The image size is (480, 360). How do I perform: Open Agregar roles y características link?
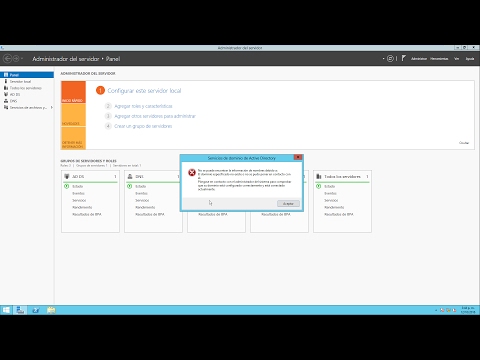143,106
